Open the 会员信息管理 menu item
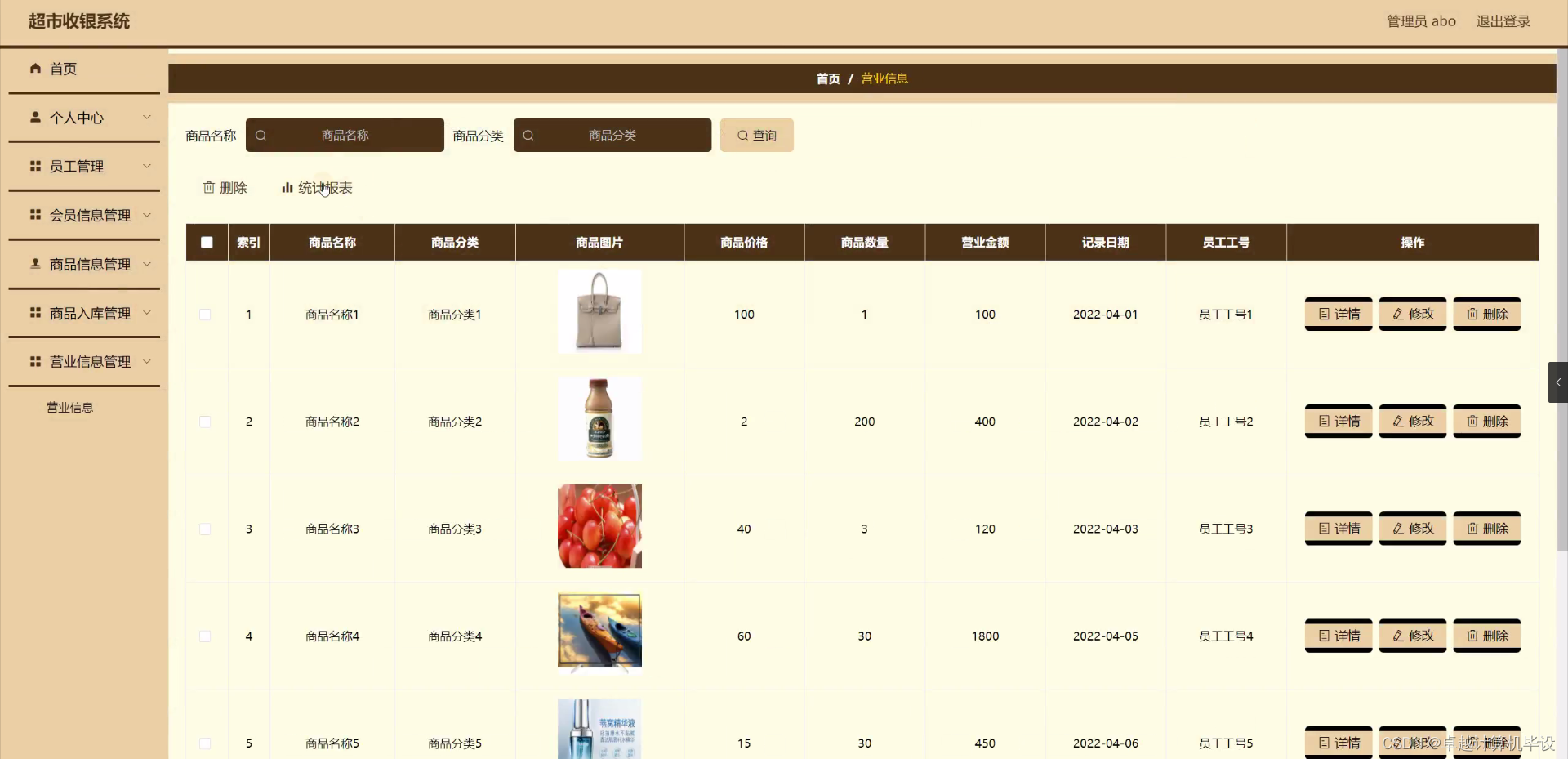Image resolution: width=1568 pixels, height=759 pixels. 84,216
